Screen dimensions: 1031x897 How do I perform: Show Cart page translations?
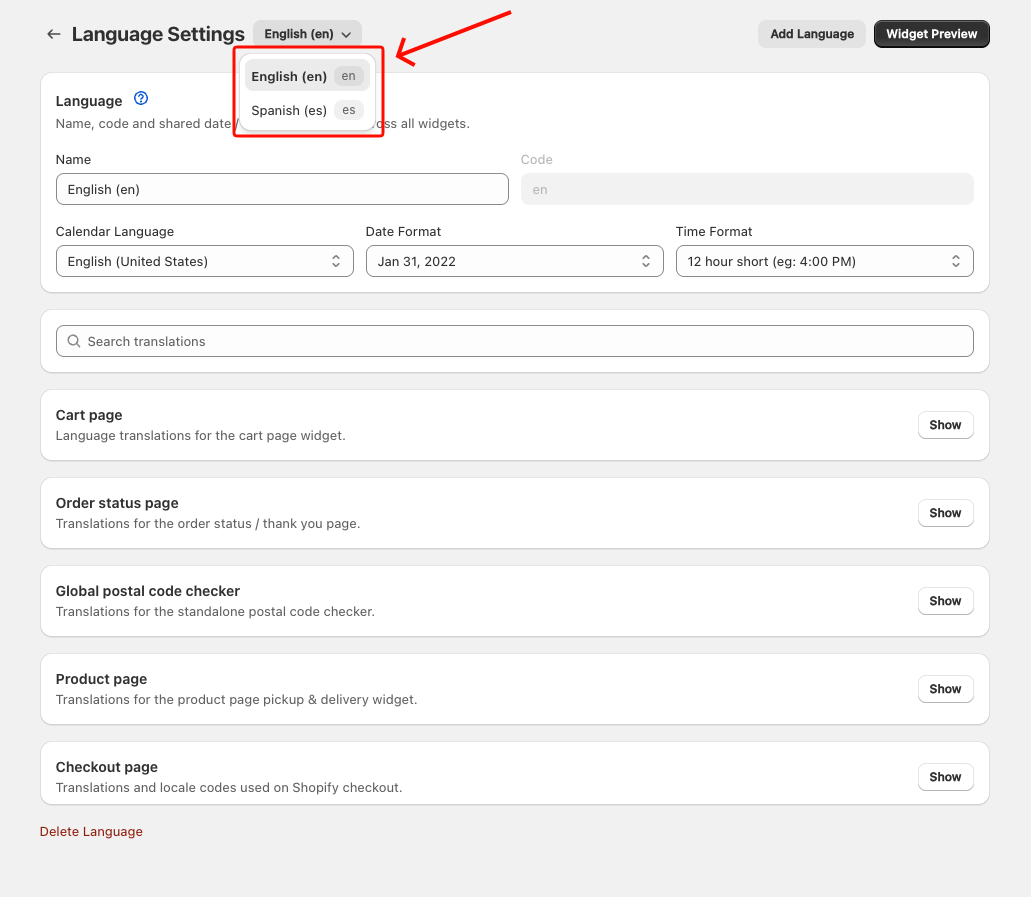pos(946,425)
